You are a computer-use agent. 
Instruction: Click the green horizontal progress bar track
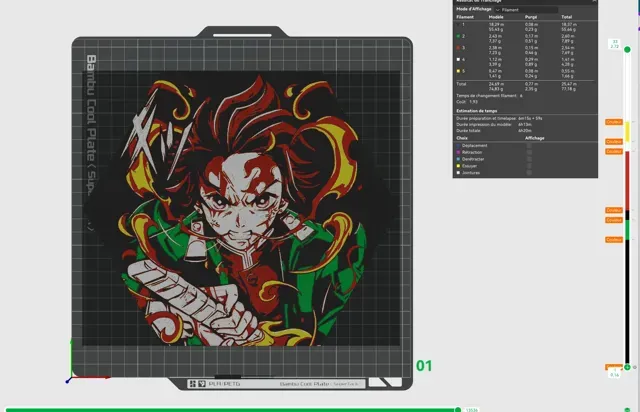coord(231,410)
